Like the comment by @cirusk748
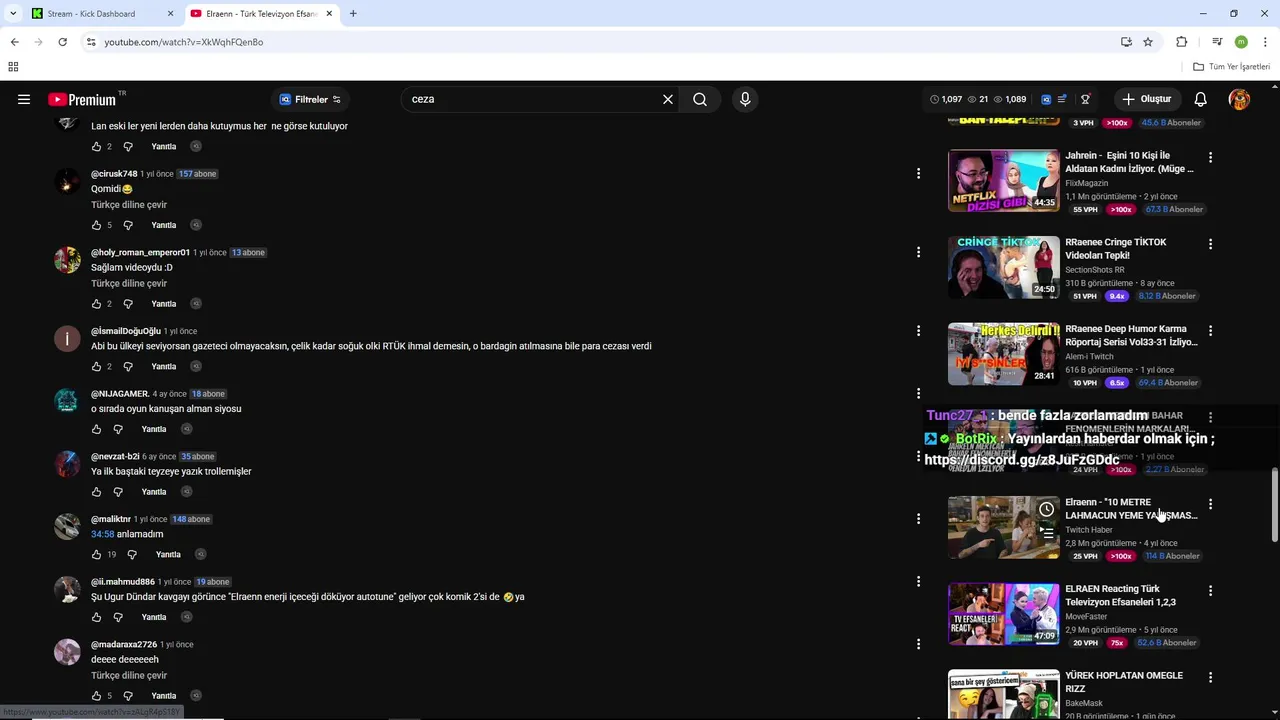Image resolution: width=1280 pixels, height=720 pixels. [x=96, y=225]
